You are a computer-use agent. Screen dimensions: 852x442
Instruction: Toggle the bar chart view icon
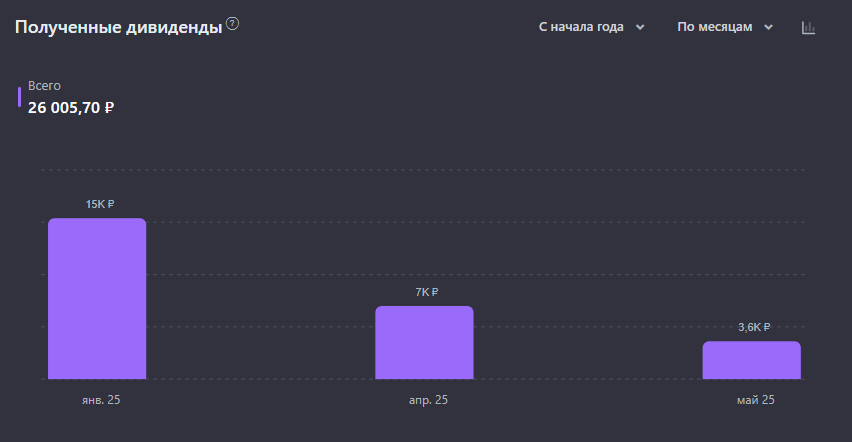(809, 28)
